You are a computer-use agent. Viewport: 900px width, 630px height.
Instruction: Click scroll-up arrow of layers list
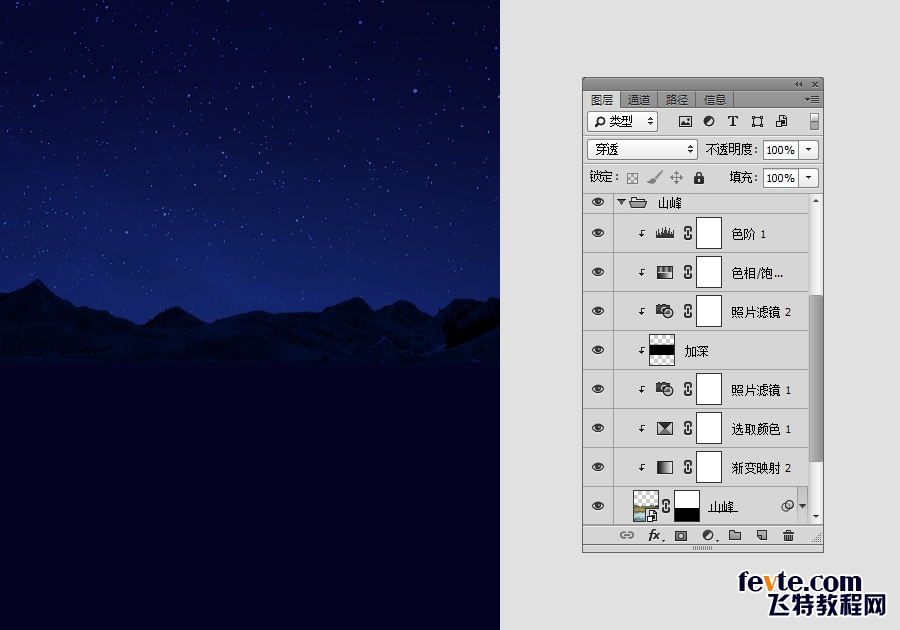tap(816, 201)
